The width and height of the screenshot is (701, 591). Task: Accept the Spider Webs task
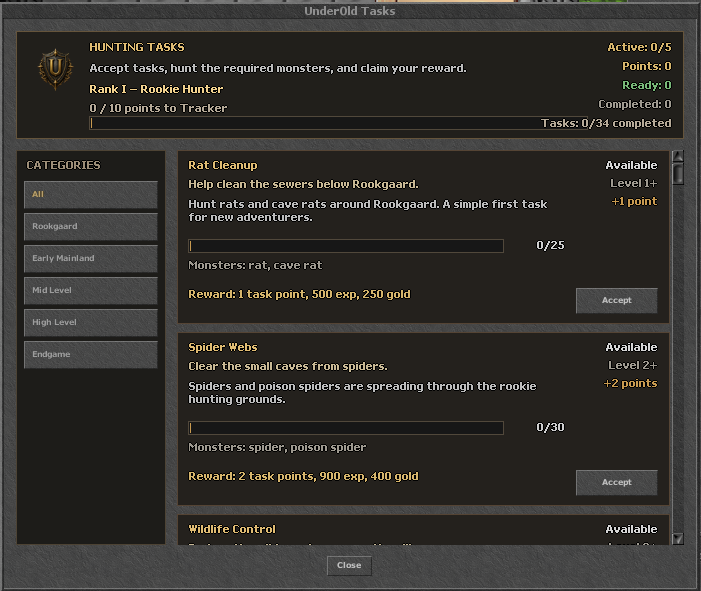pyautogui.click(x=617, y=482)
